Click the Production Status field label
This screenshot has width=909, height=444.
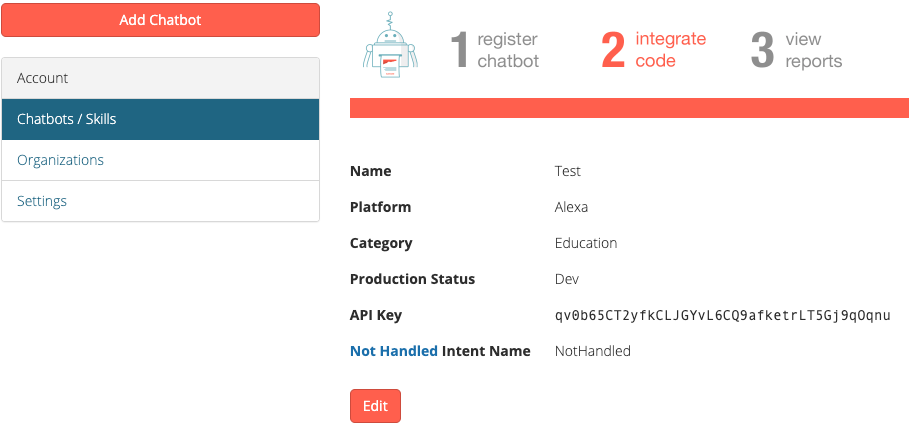coord(412,279)
